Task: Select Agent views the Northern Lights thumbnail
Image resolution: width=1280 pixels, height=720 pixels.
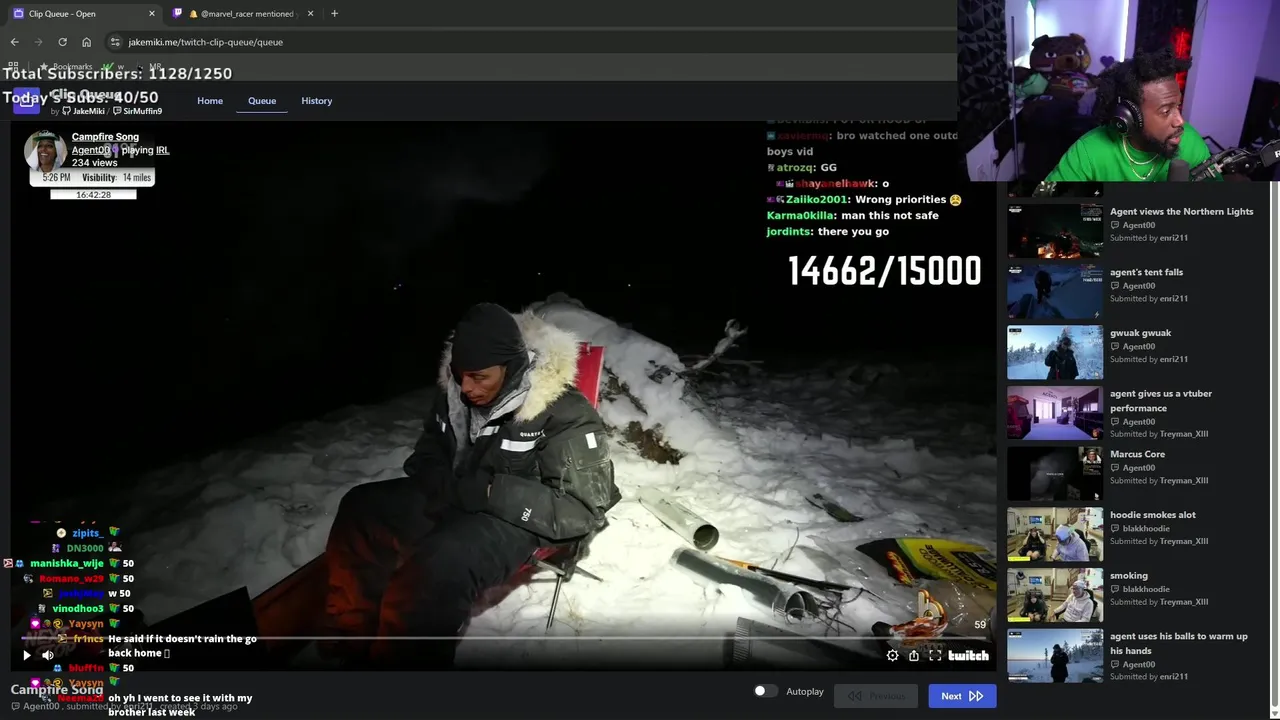Action: tap(1055, 230)
